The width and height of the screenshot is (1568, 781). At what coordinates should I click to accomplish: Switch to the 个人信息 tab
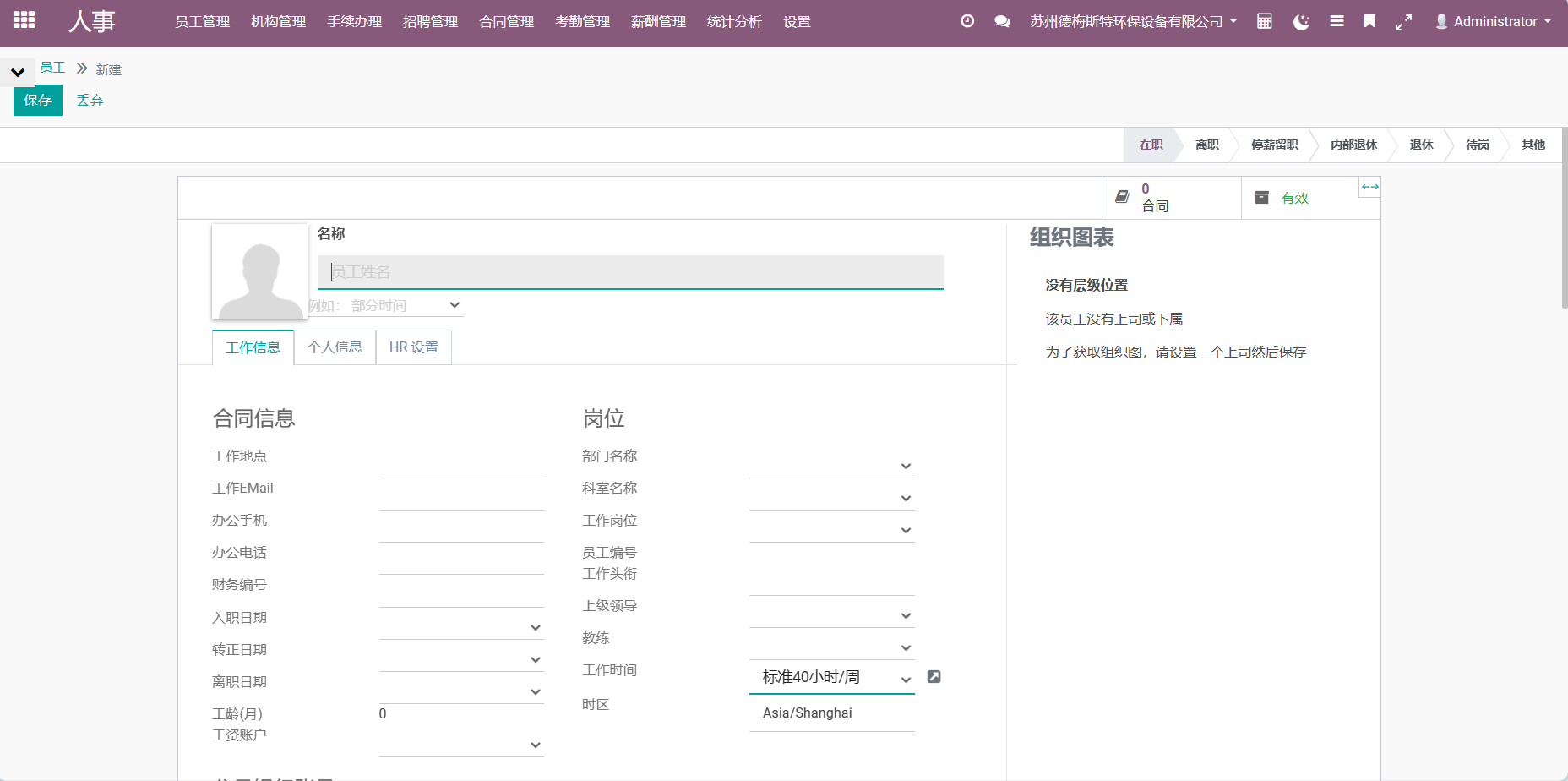[x=335, y=347]
